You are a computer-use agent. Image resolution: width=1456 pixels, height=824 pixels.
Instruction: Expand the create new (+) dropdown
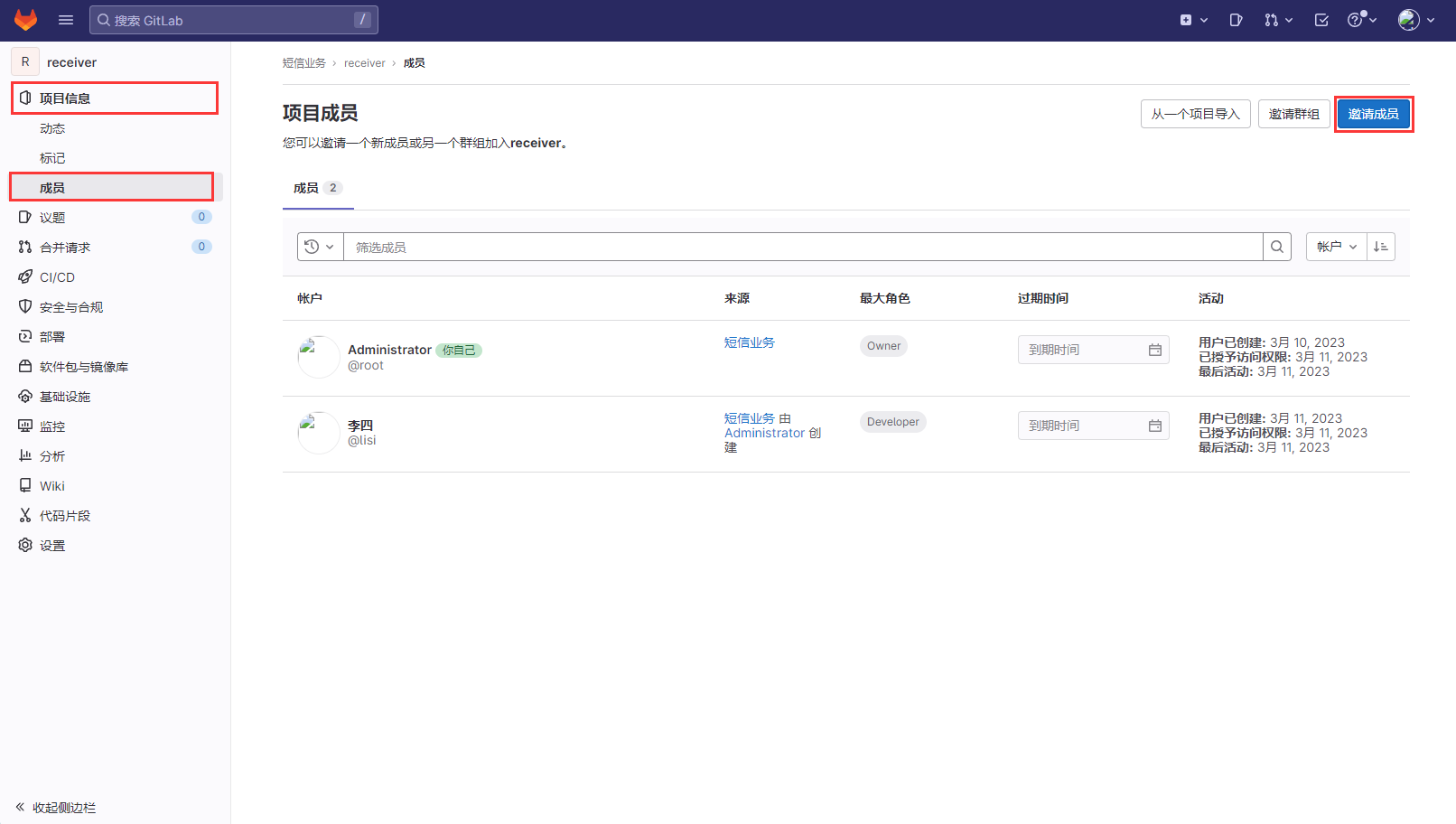click(1193, 20)
